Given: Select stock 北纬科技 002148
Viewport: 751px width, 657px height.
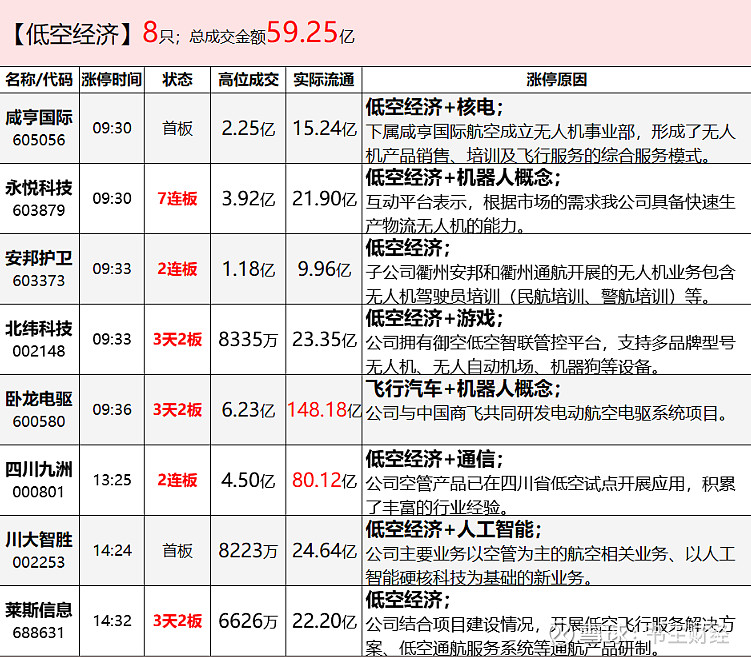Looking at the screenshot, I should coord(39,340).
